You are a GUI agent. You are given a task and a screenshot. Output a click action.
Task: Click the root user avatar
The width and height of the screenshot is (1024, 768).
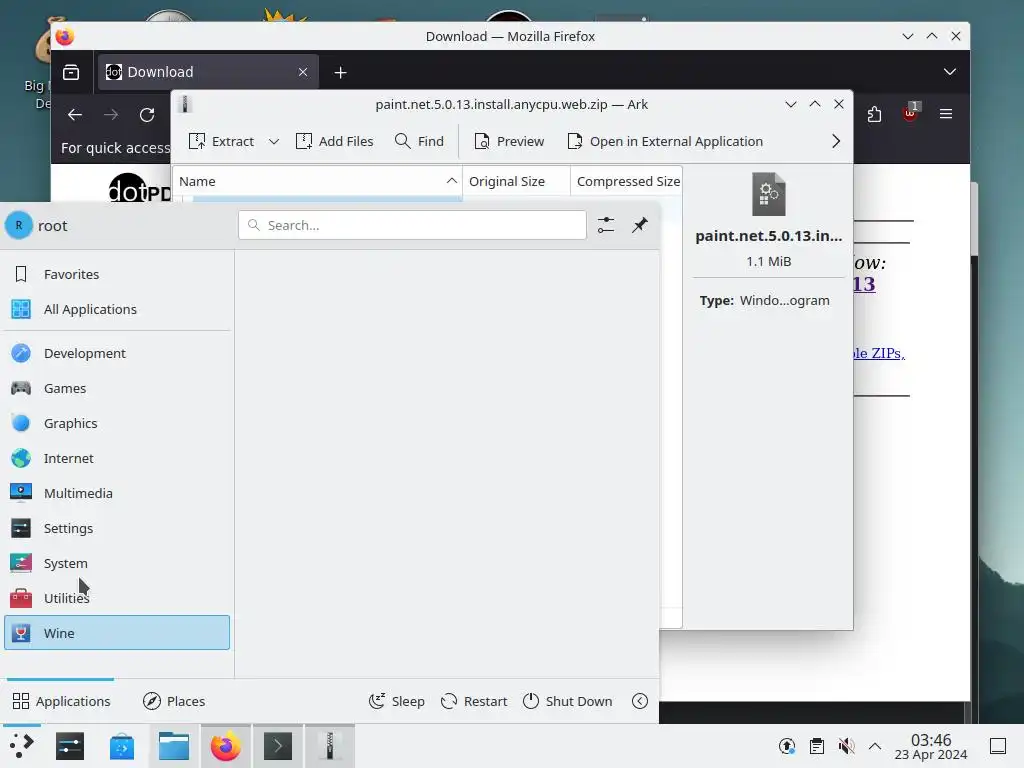(x=19, y=225)
